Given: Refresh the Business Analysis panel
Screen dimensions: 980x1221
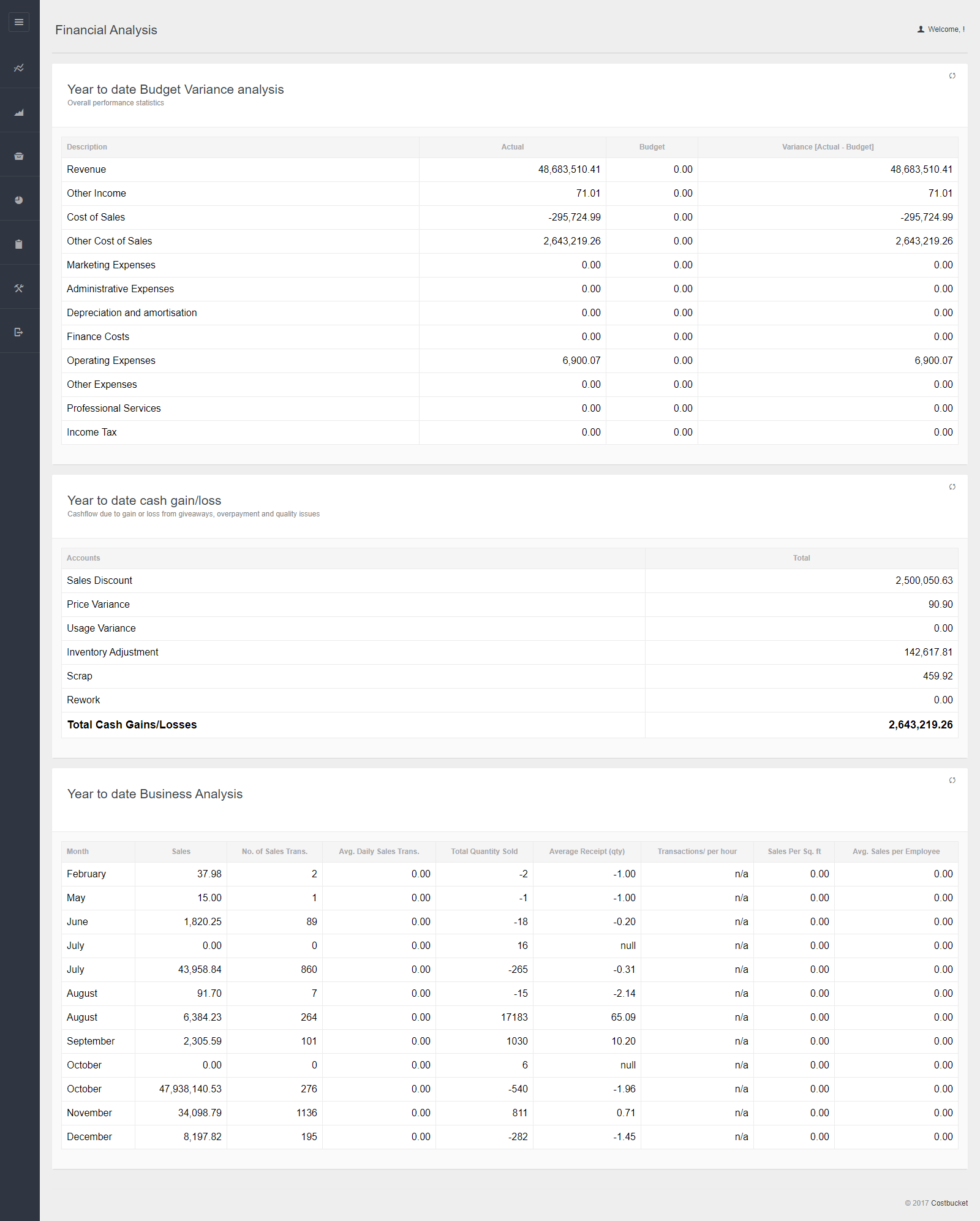Looking at the screenshot, I should click(x=952, y=781).
